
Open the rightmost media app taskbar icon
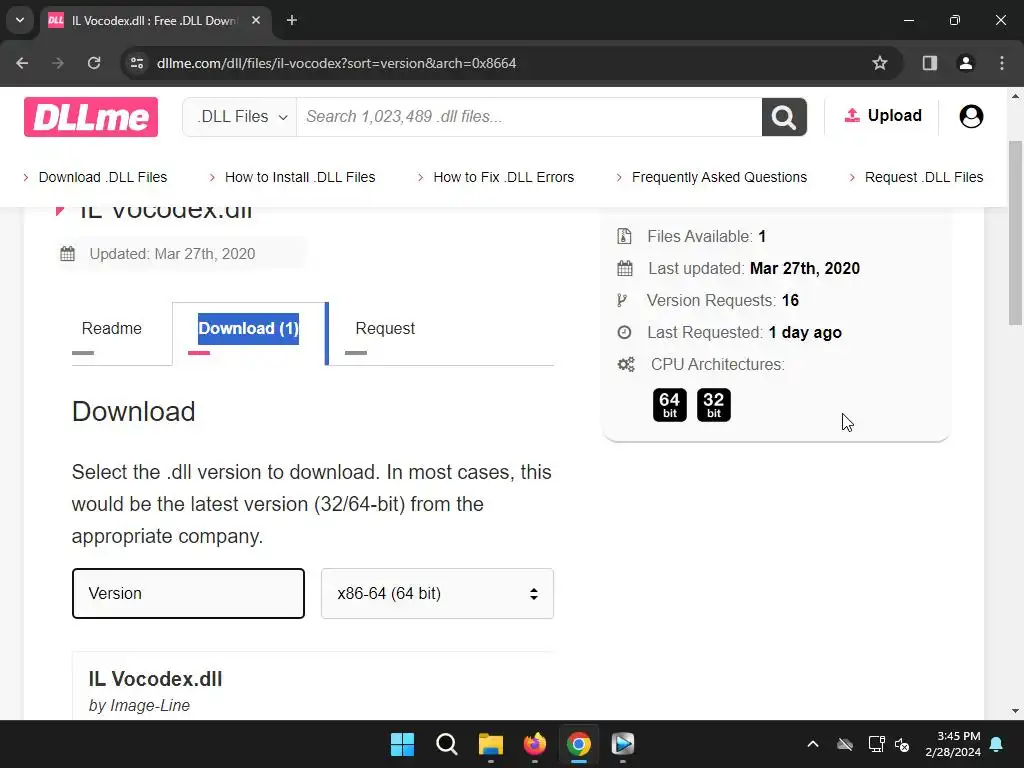622,744
